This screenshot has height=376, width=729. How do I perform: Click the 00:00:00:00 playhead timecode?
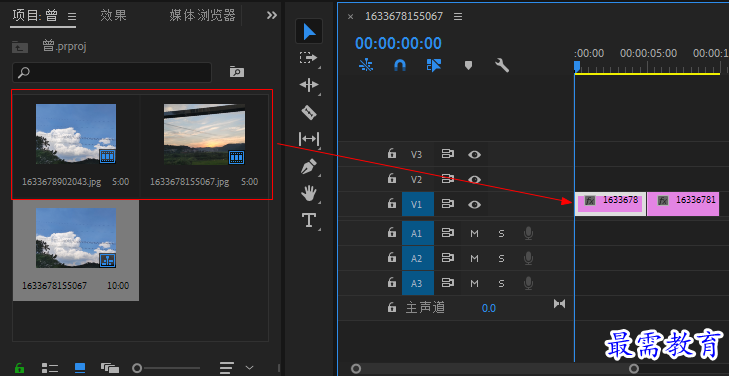point(398,43)
